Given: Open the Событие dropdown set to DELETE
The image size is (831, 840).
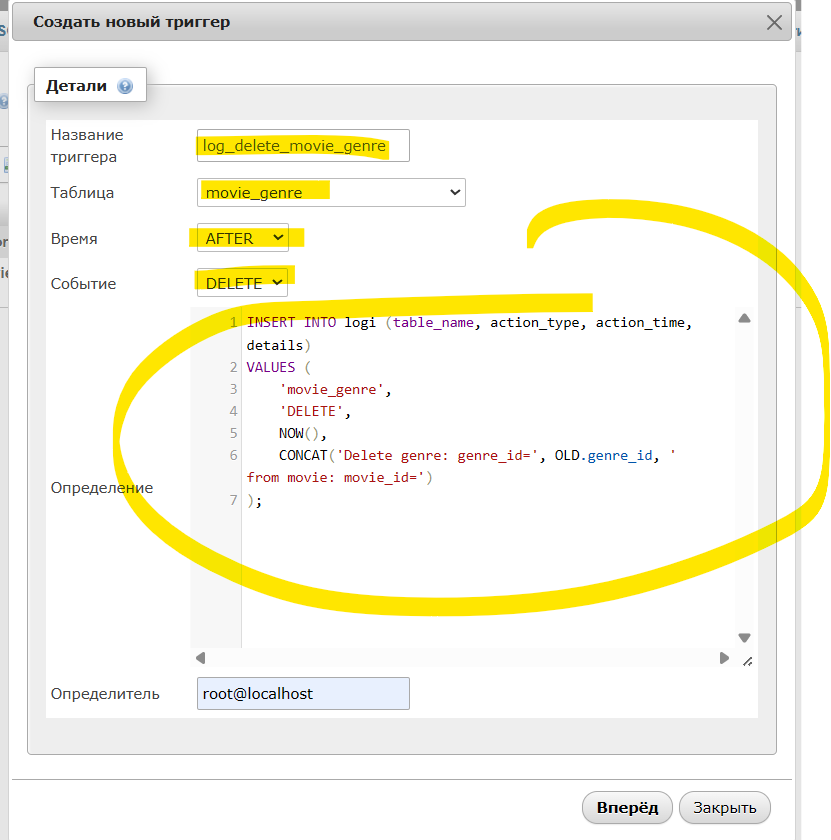Looking at the screenshot, I should click(x=242, y=283).
